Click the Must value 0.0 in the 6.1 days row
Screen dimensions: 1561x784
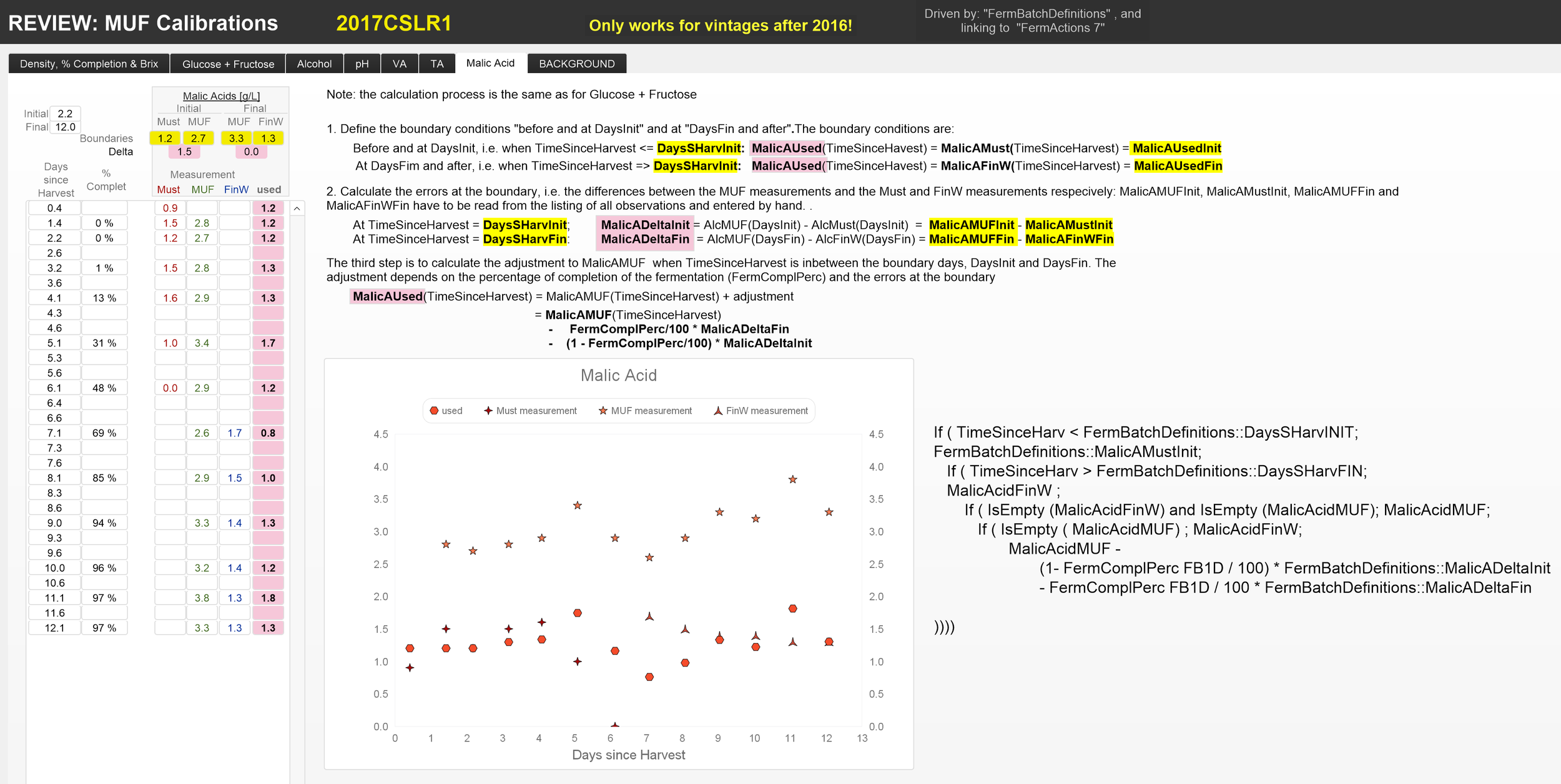point(170,388)
